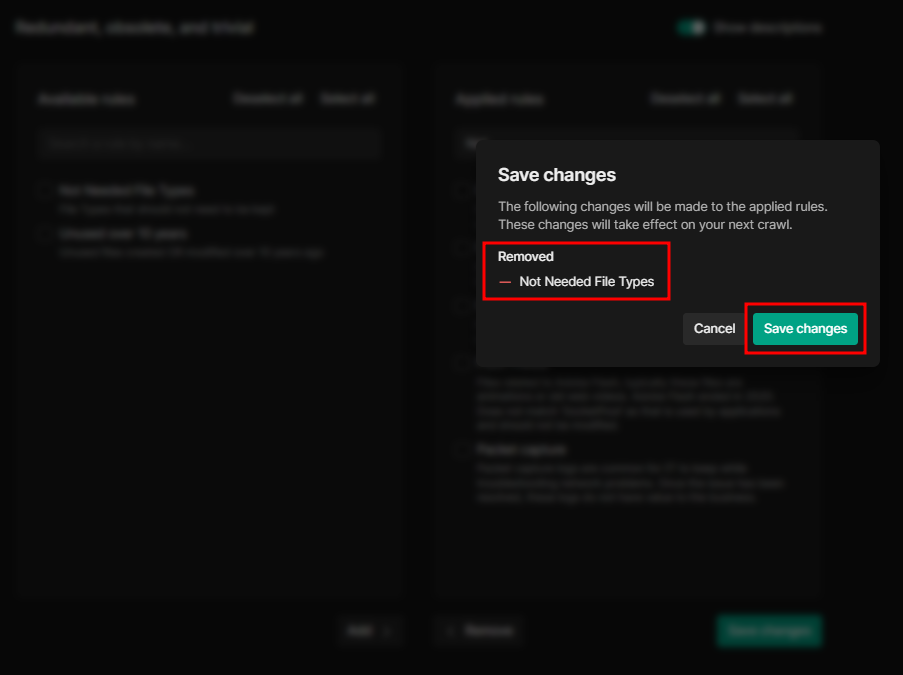Click Select all in Available rules panel

(347, 99)
